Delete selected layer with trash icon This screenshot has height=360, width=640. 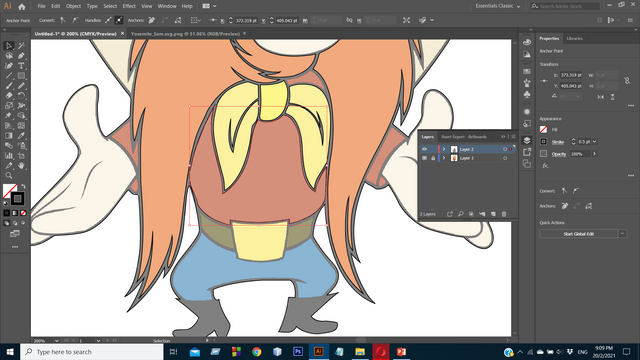(x=504, y=214)
